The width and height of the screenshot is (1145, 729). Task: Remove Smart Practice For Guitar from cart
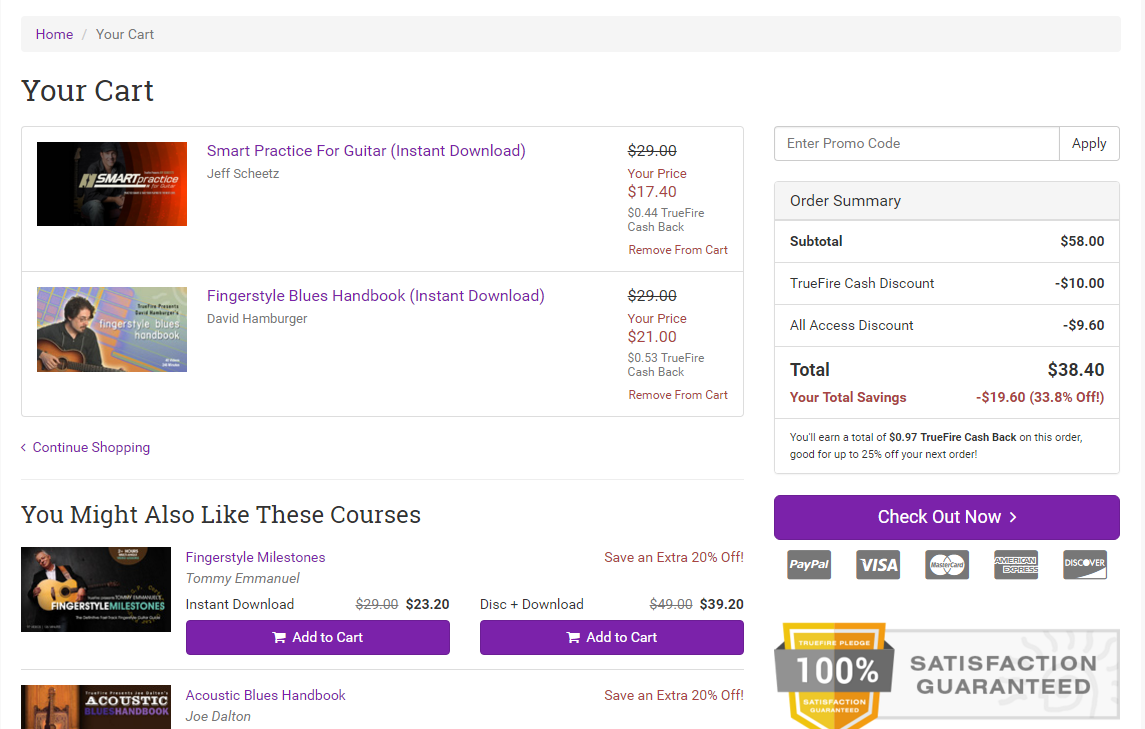[678, 250]
